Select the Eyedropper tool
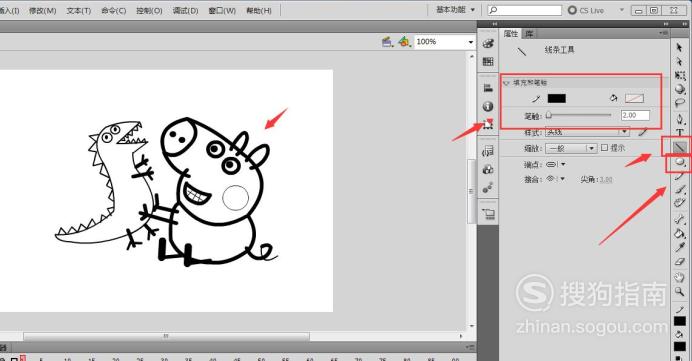 click(x=680, y=247)
